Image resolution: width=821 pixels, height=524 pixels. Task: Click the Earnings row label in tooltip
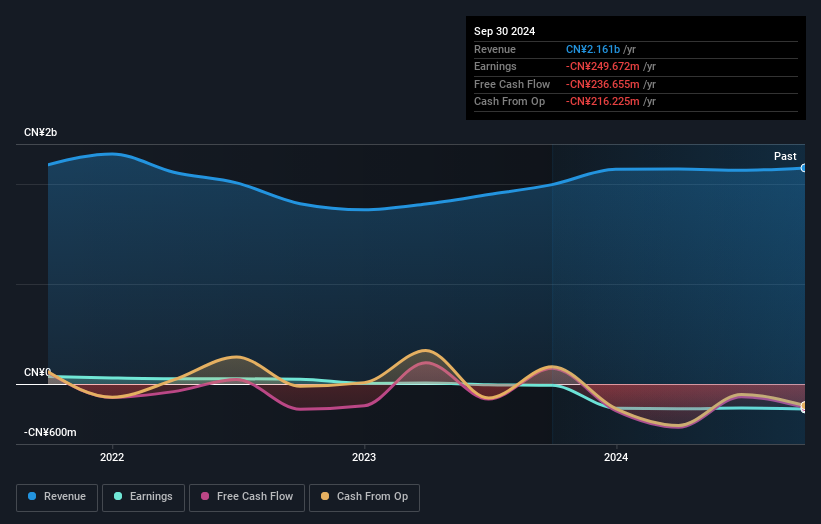click(495, 66)
